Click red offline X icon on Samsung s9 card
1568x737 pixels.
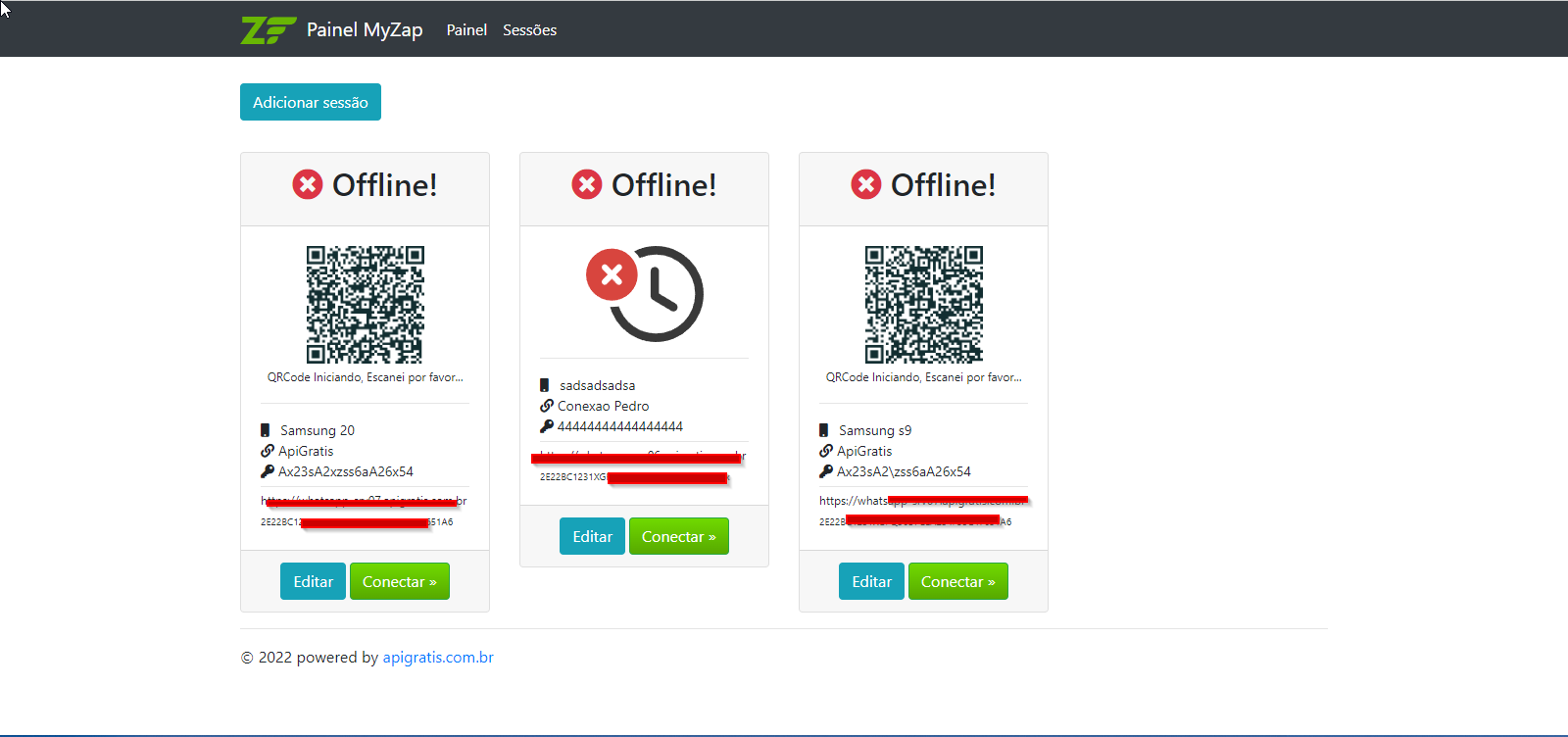[x=866, y=184]
